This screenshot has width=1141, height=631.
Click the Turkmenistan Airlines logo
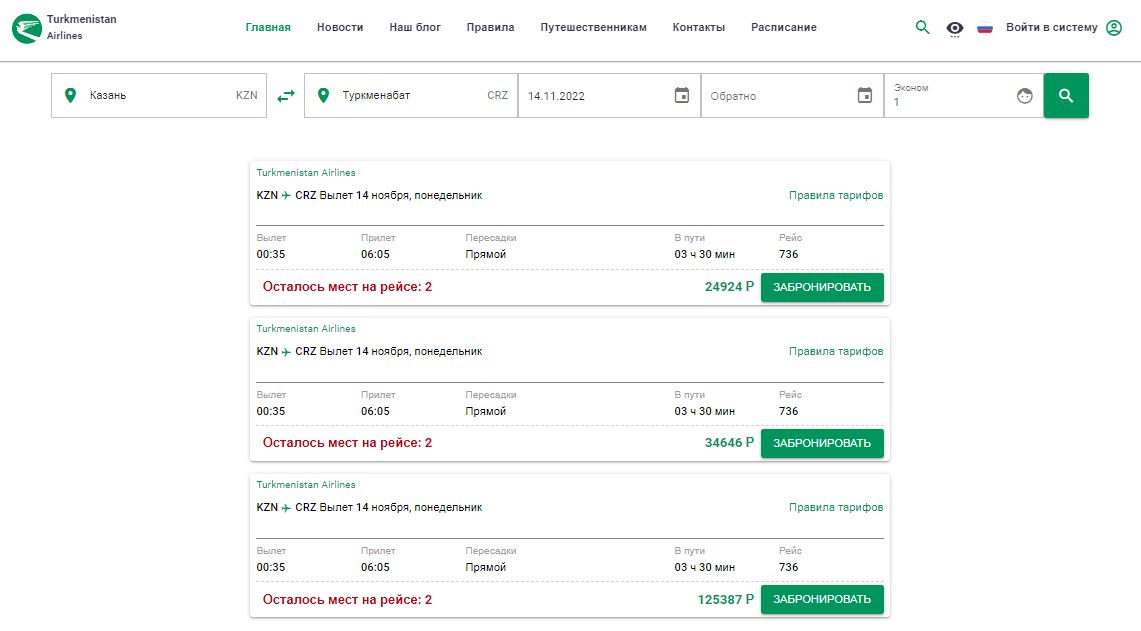(28, 28)
